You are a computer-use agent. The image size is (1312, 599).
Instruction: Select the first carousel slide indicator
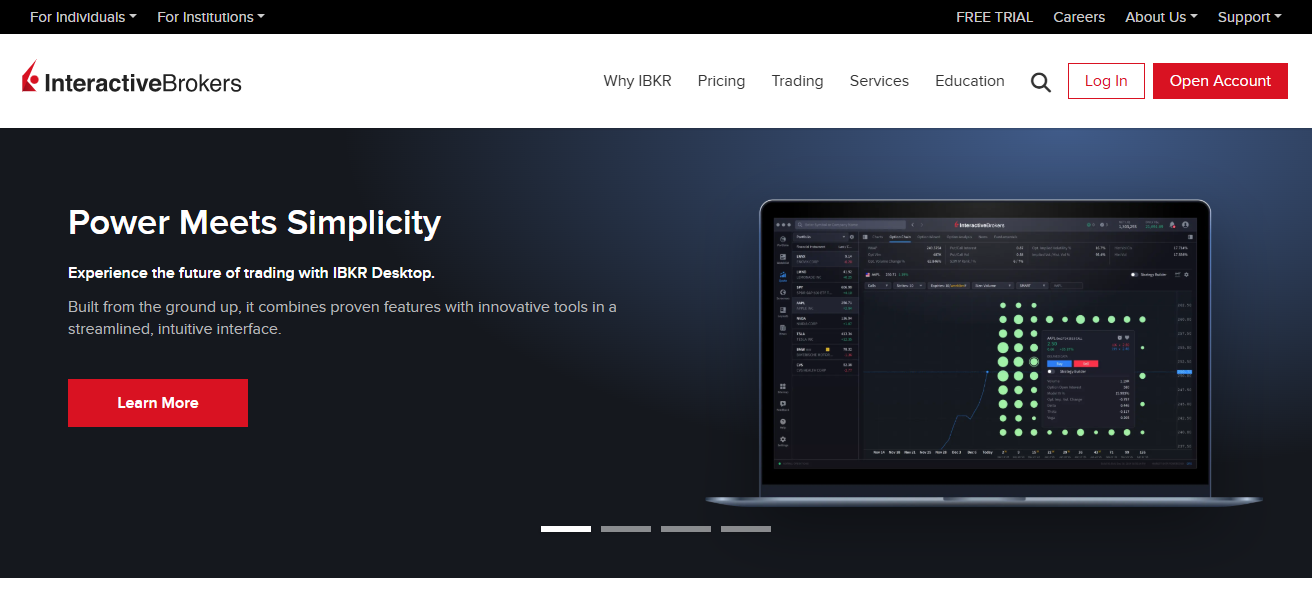(x=566, y=529)
